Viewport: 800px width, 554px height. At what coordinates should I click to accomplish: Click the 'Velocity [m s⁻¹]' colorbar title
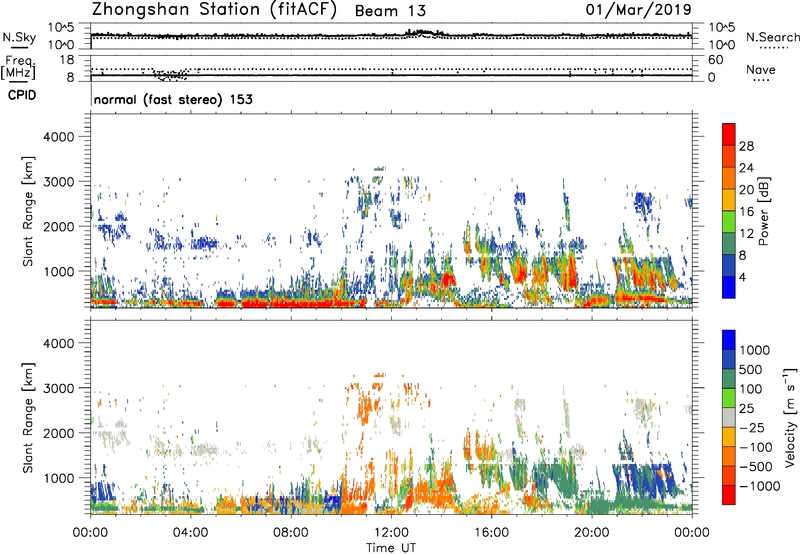790,417
